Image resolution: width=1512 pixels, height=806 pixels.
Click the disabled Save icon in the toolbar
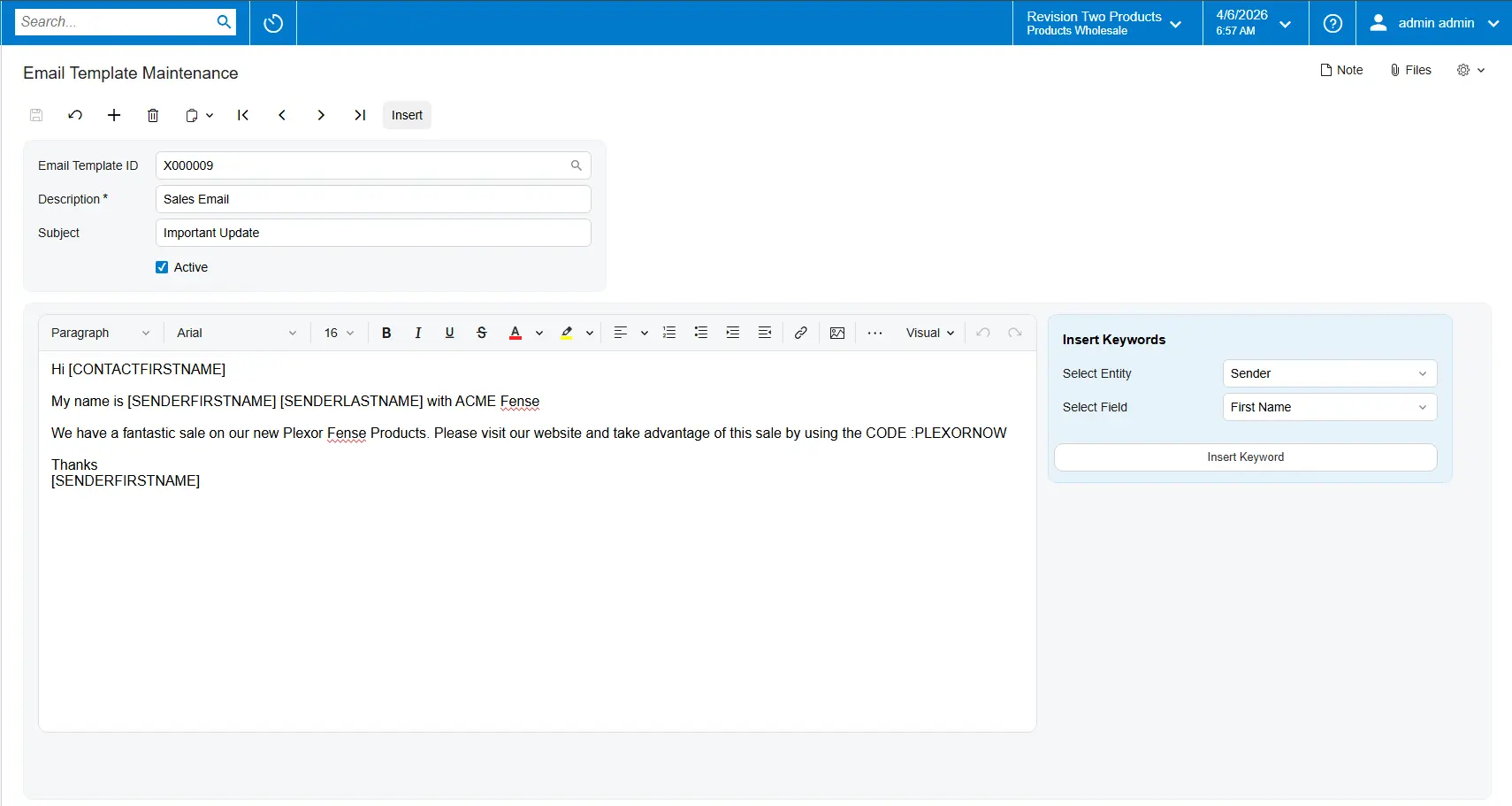pyautogui.click(x=36, y=115)
